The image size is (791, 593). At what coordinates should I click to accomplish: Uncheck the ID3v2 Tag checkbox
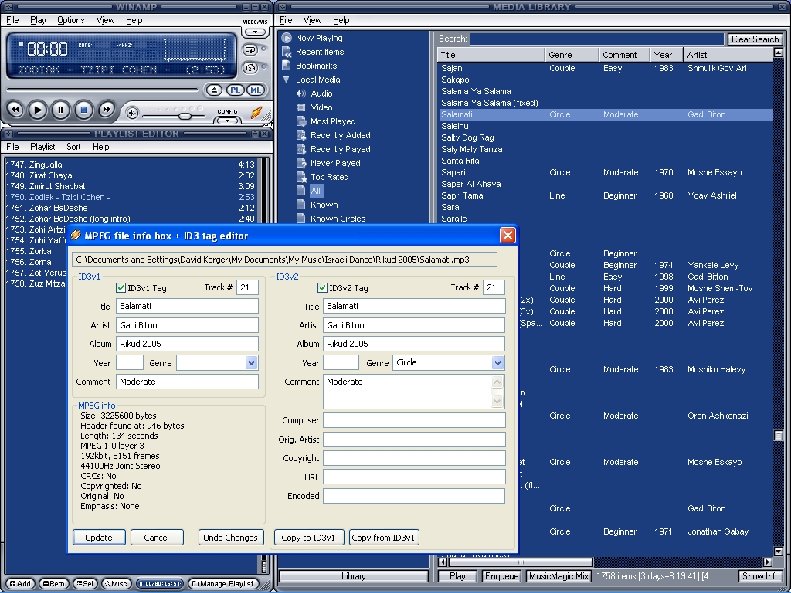[323, 288]
